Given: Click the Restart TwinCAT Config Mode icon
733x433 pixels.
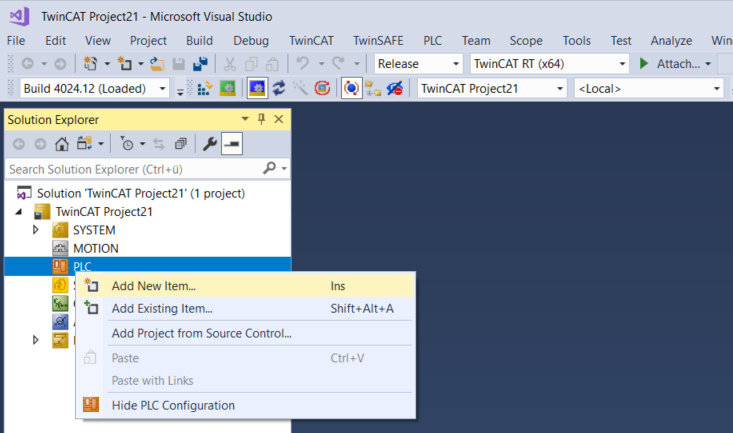Looking at the screenshot, I should point(257,88).
